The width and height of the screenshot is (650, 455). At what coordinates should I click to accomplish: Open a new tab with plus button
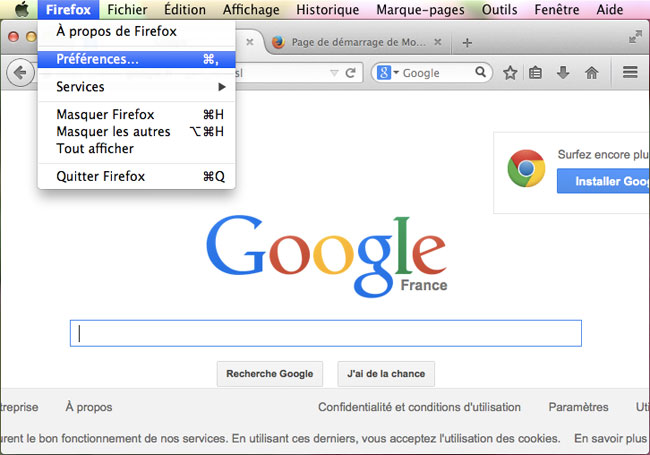467,43
